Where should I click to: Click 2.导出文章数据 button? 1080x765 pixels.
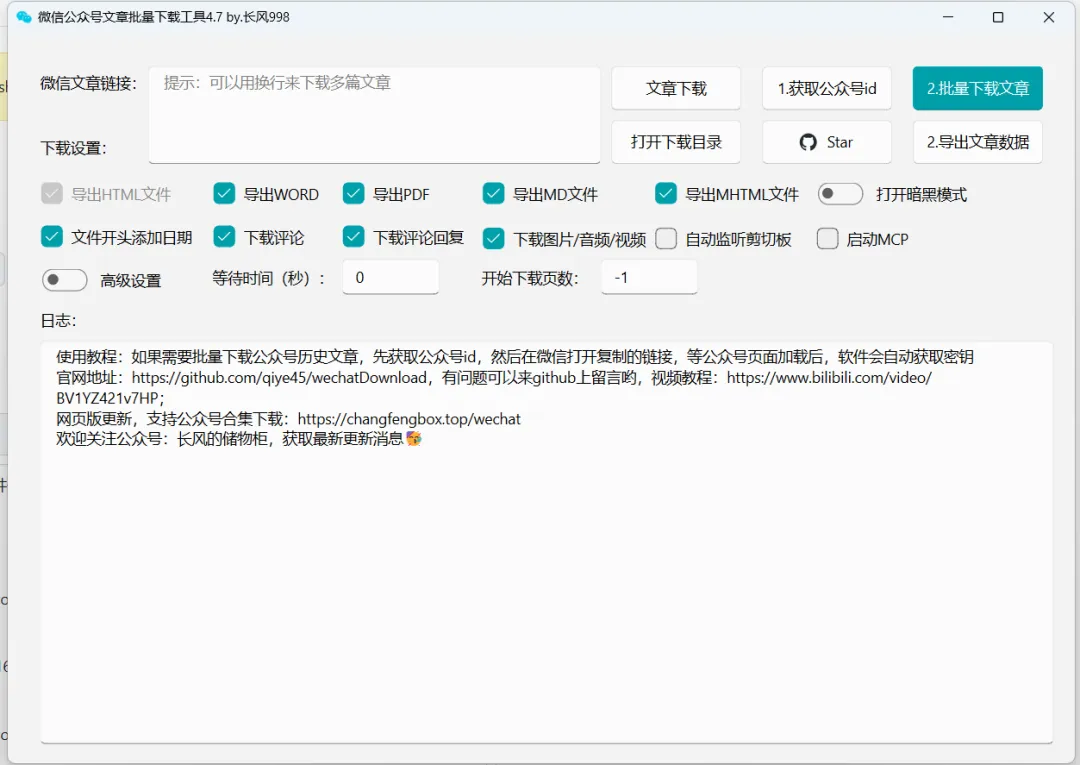coord(977,142)
